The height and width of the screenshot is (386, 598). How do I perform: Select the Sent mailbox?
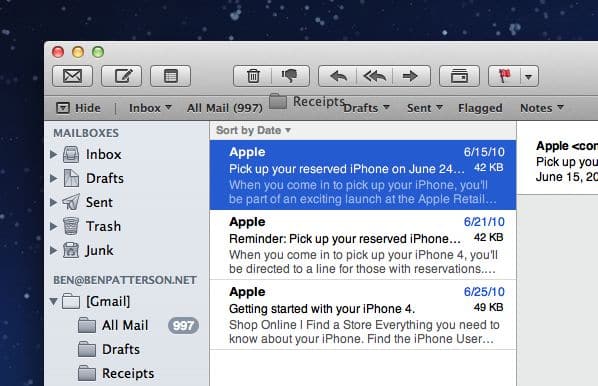127,202
